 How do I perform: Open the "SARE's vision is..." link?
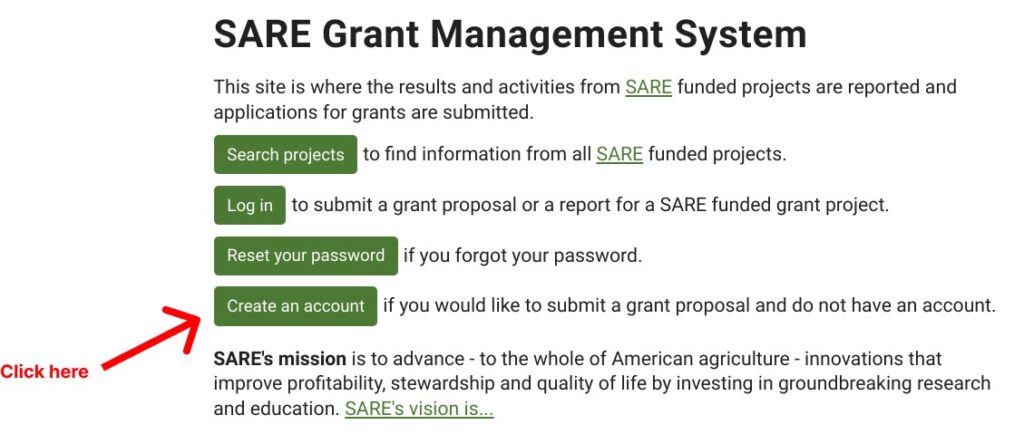pyautogui.click(x=419, y=409)
